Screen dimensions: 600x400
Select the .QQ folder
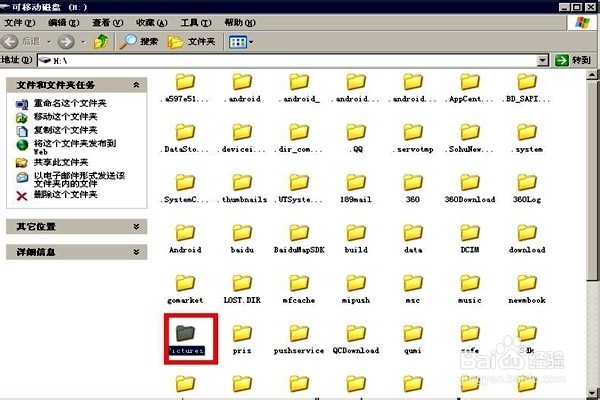point(356,139)
